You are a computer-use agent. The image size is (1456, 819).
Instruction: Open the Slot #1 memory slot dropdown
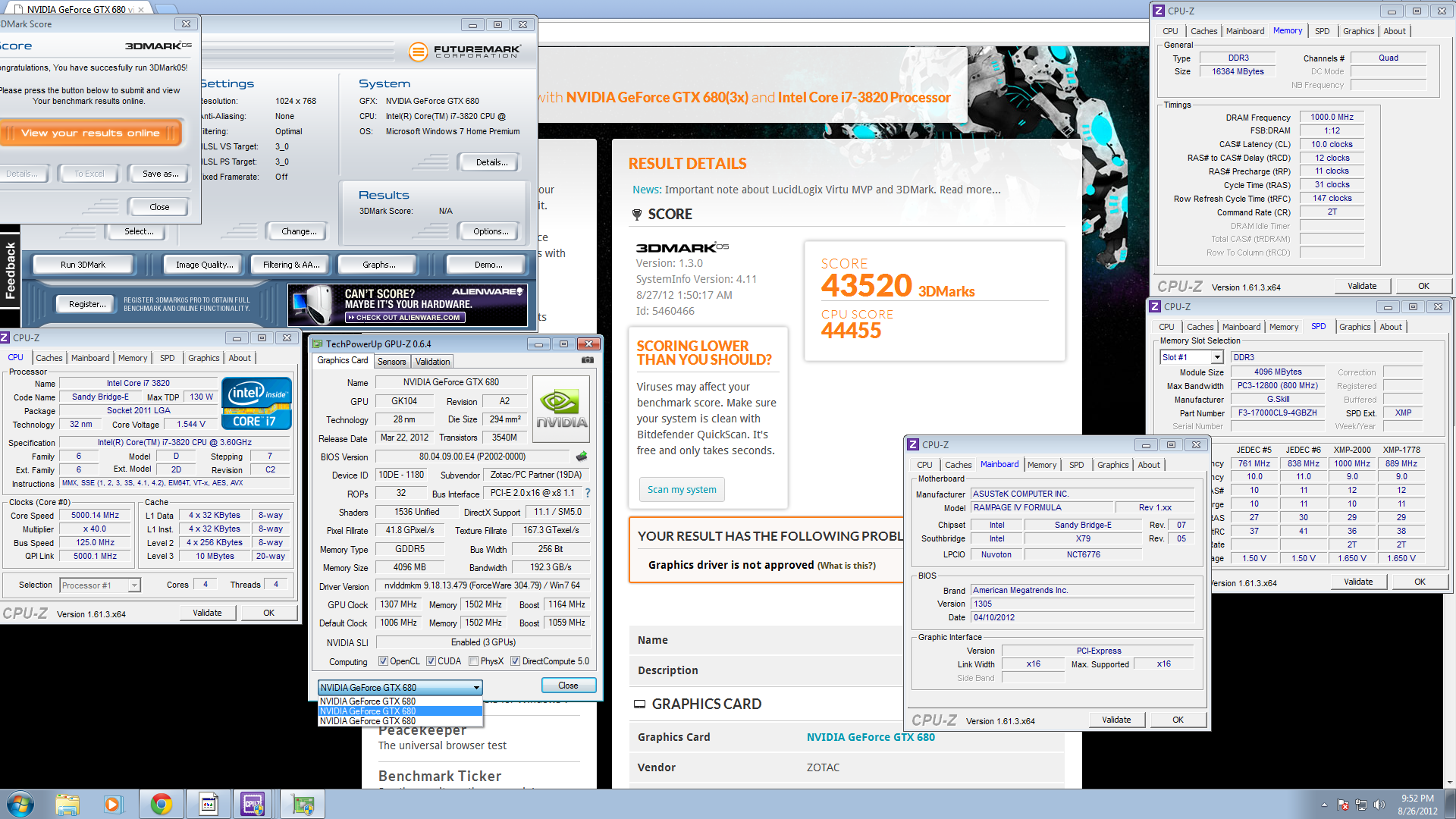coord(1191,357)
